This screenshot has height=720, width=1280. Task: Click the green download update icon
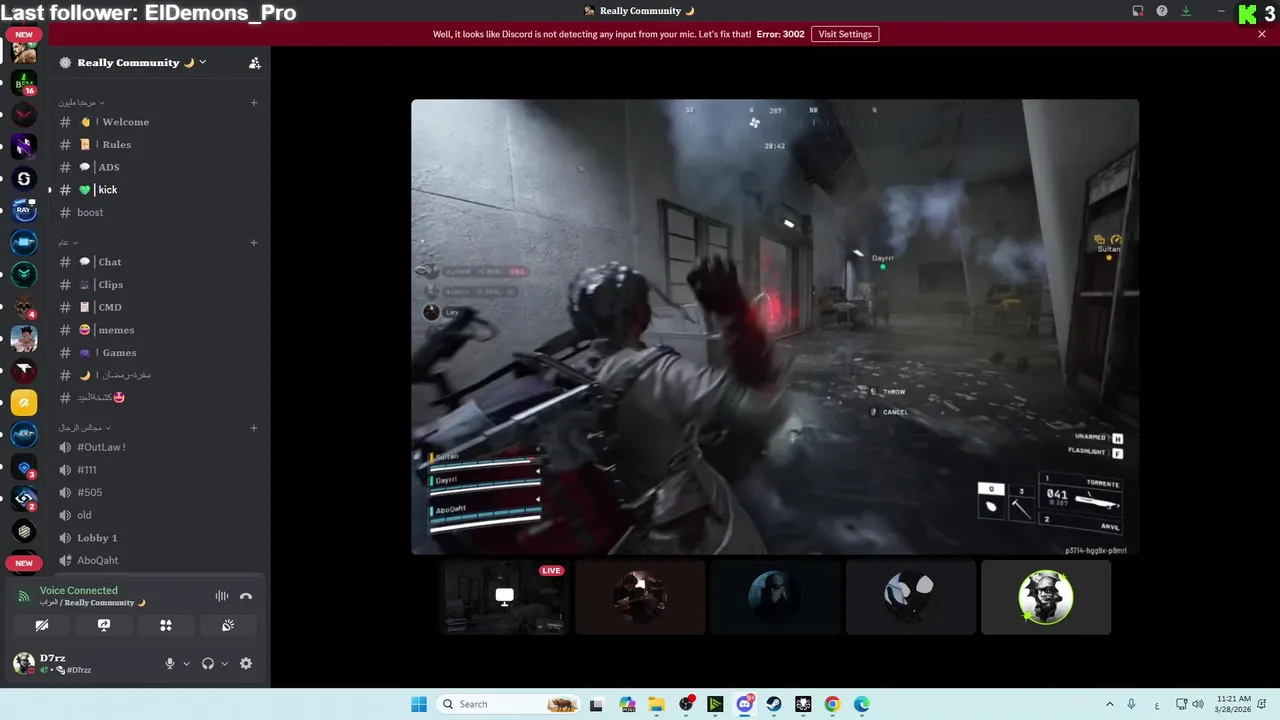(1186, 11)
